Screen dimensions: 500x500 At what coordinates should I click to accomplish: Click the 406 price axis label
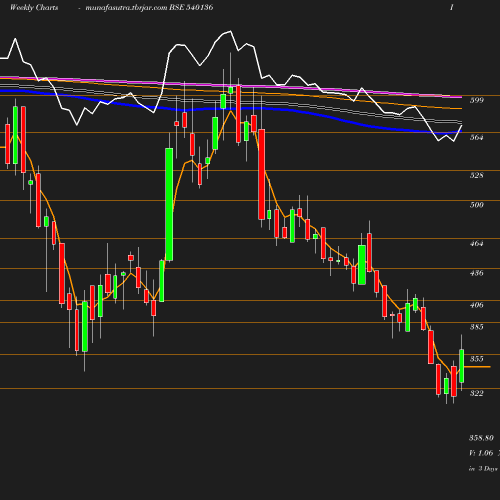(476, 305)
